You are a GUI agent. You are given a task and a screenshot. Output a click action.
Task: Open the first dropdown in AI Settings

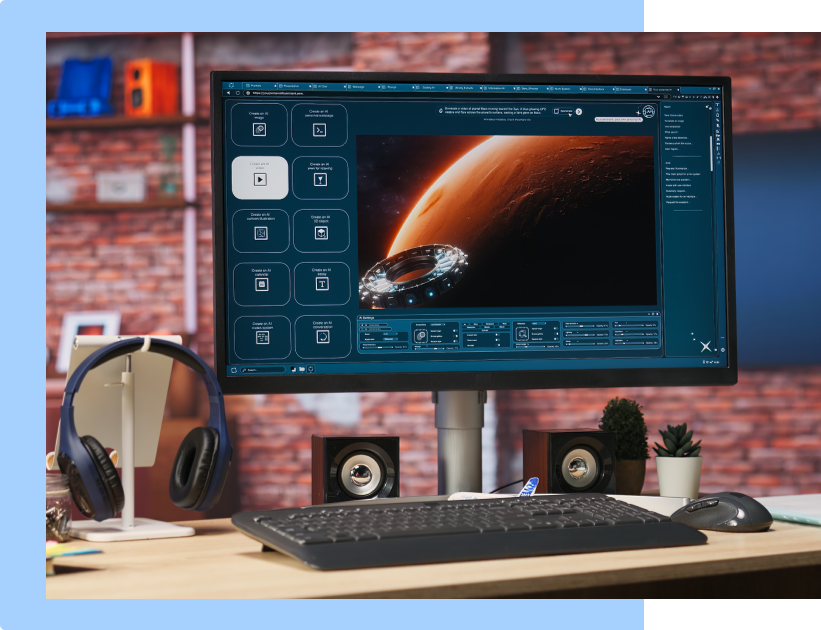[390, 334]
